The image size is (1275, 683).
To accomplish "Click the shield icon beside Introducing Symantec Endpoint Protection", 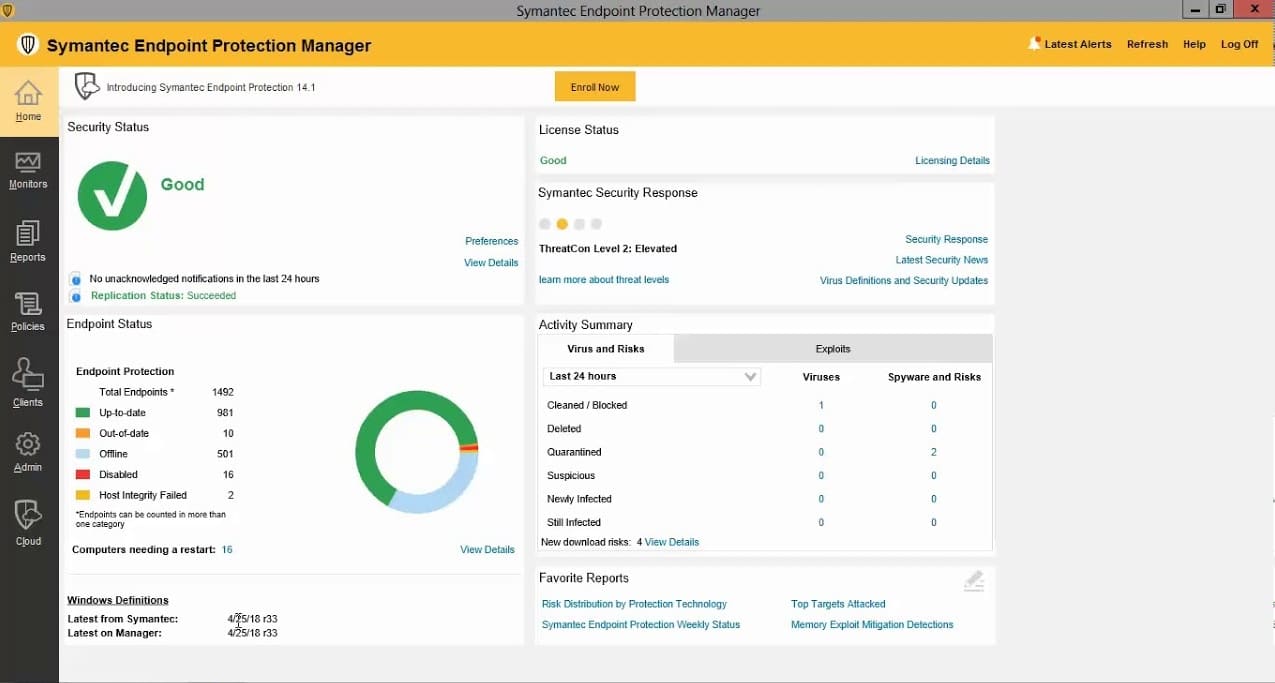I will click(x=87, y=86).
